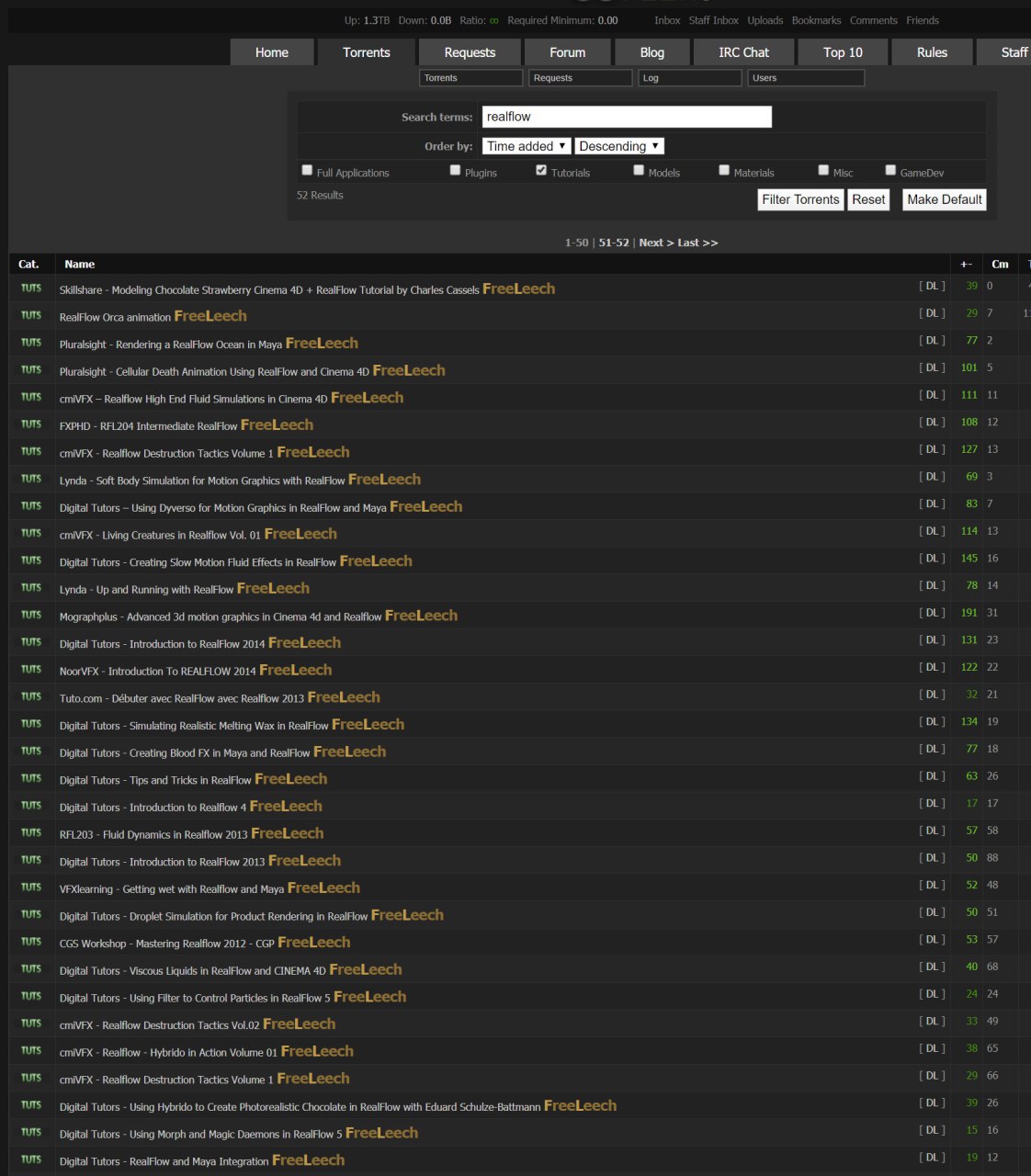Open the Forum navigation tab

tap(568, 52)
